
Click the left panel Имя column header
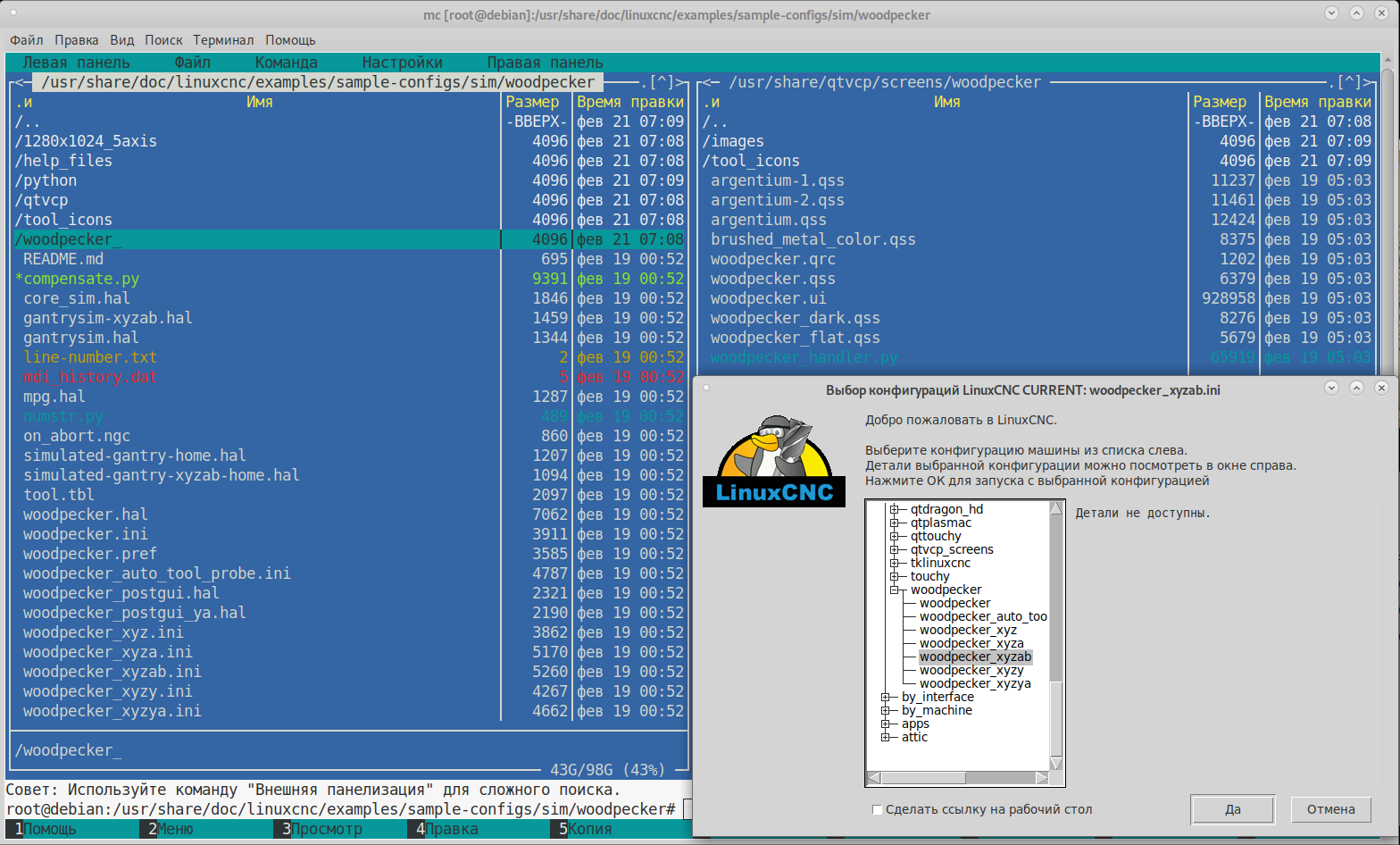(260, 102)
